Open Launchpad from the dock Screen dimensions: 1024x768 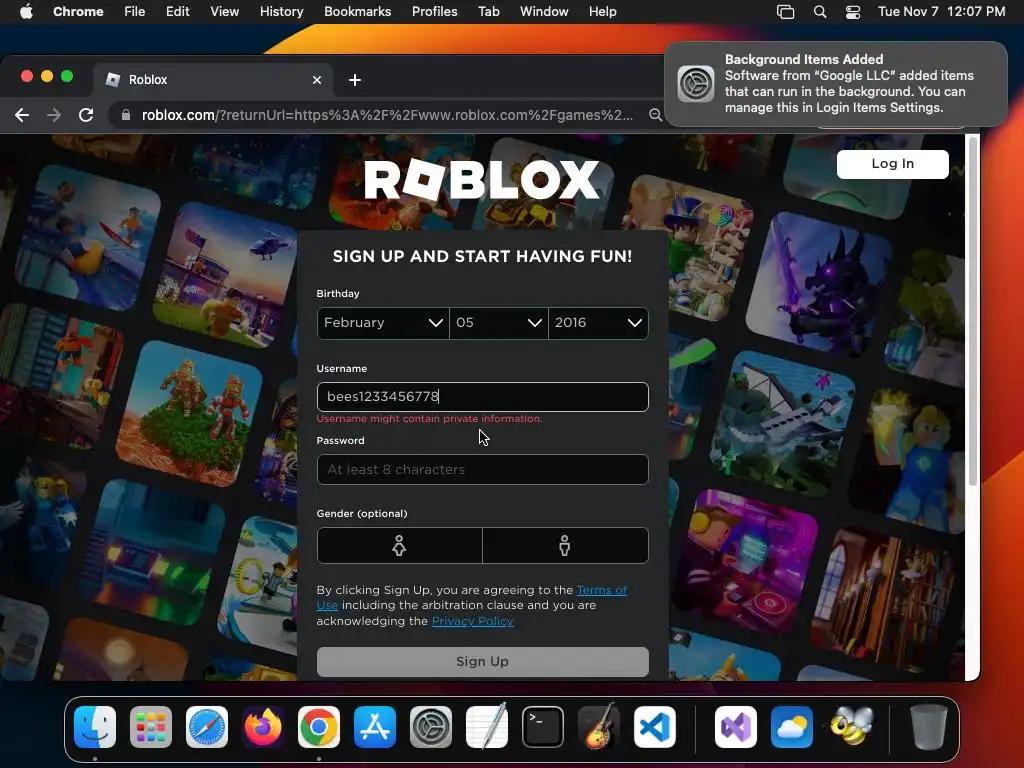point(151,727)
